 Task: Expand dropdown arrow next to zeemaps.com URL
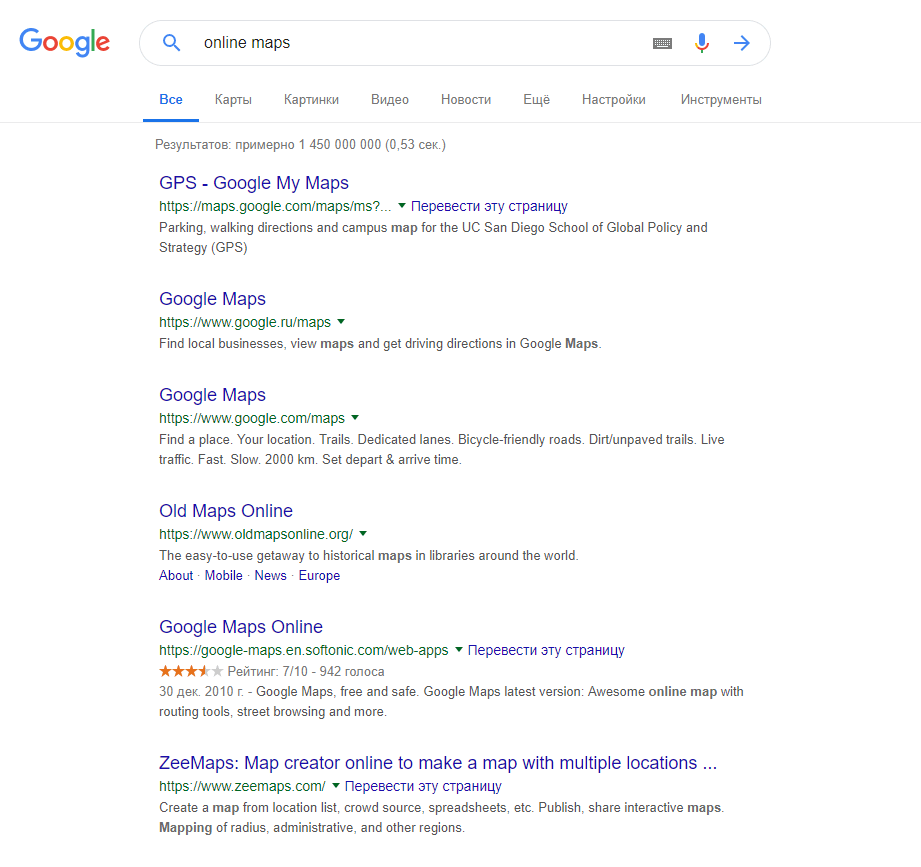click(336, 785)
